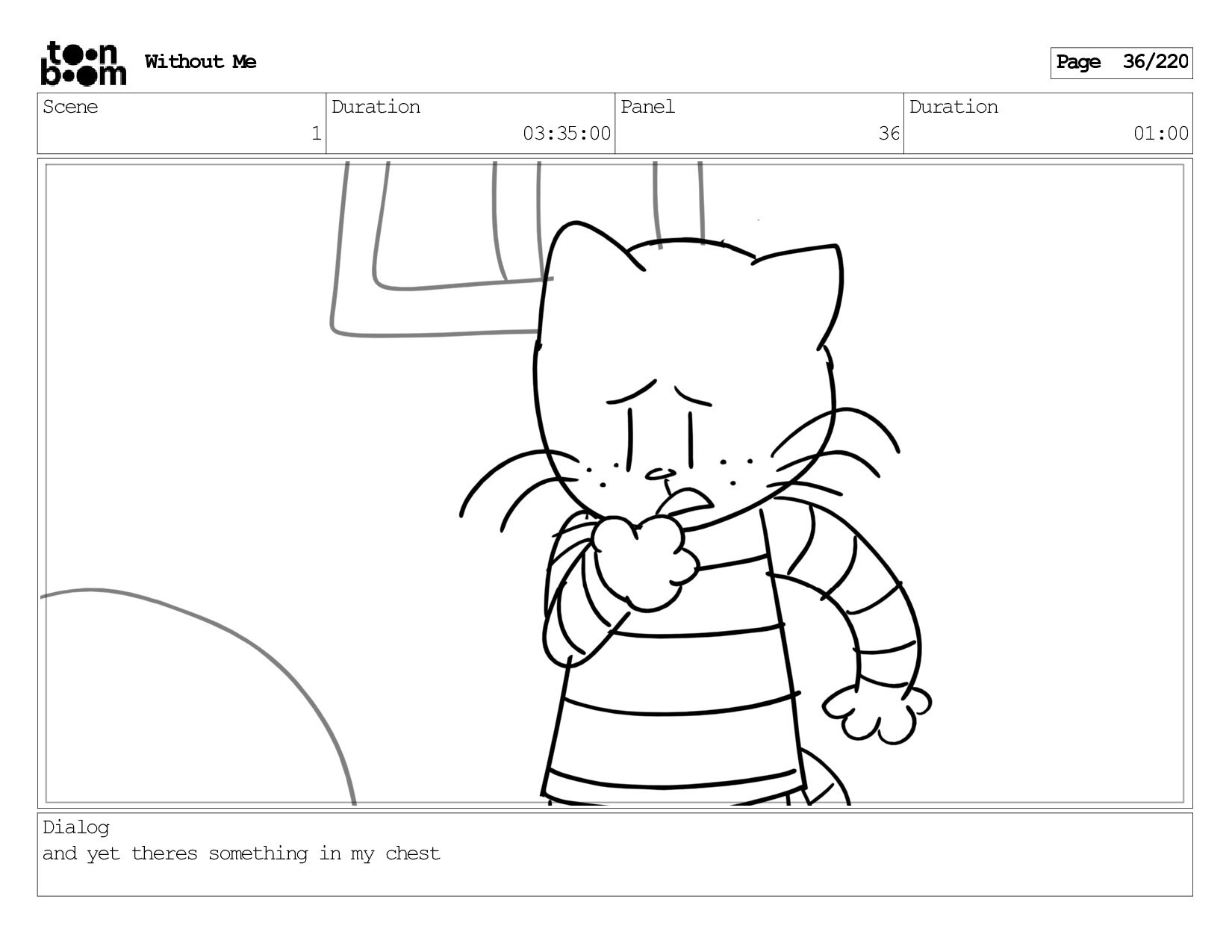Click the Duration label next to Panel

click(x=953, y=107)
